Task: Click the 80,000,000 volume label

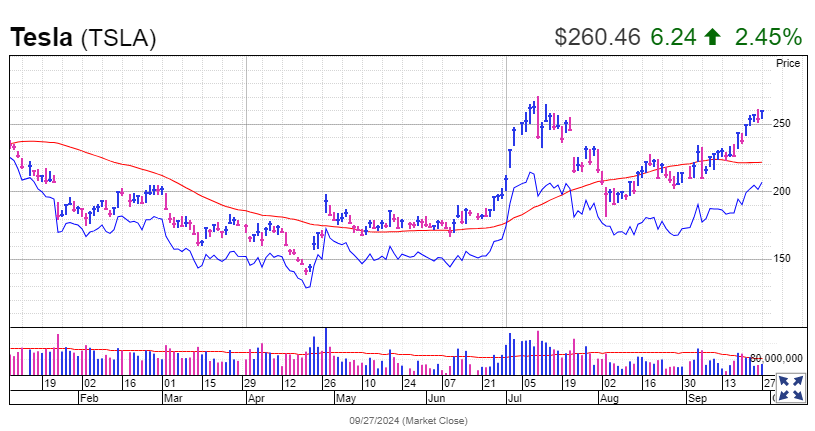Action: [x=777, y=358]
